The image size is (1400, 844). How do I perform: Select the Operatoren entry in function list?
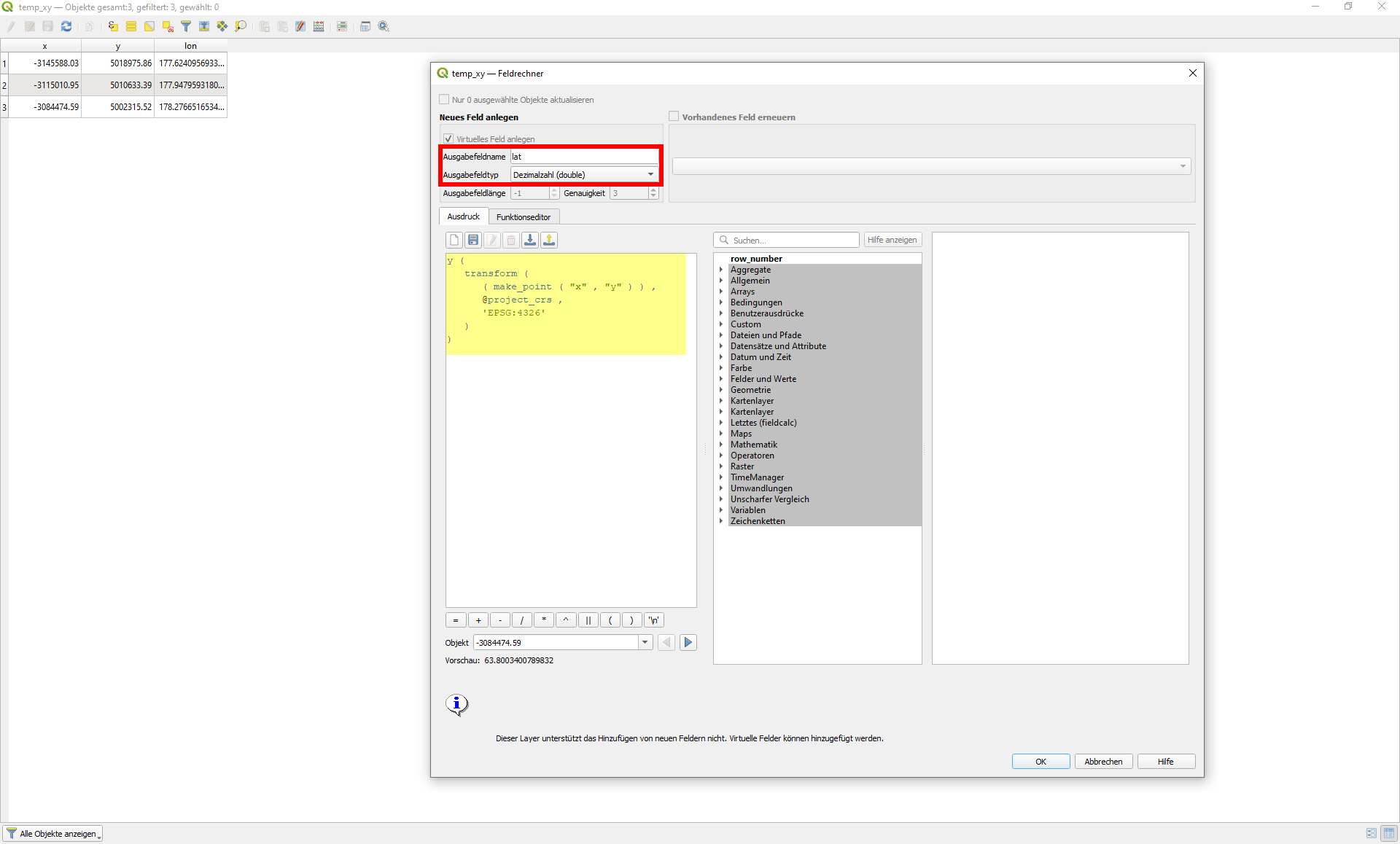[x=752, y=456]
